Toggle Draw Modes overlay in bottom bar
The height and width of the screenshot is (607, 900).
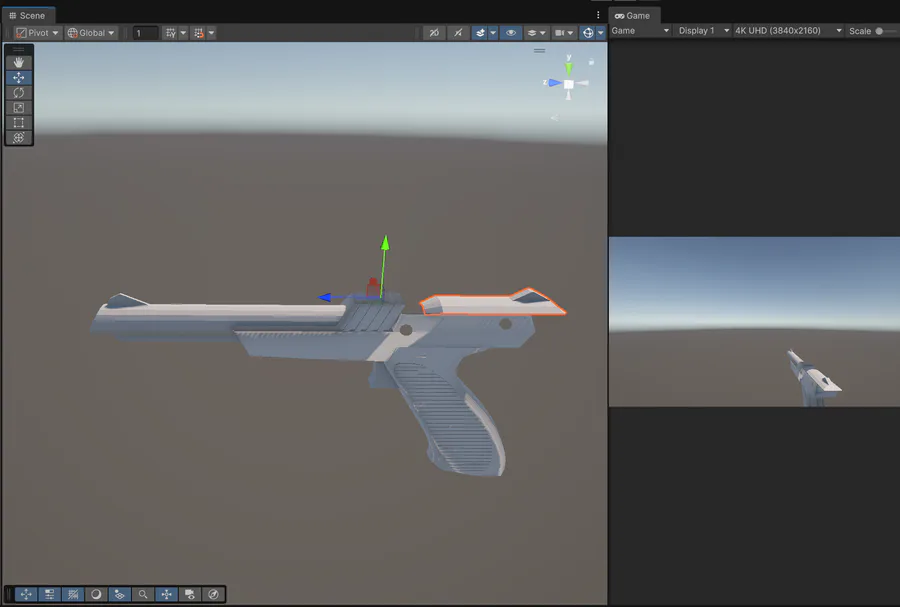coord(96,594)
